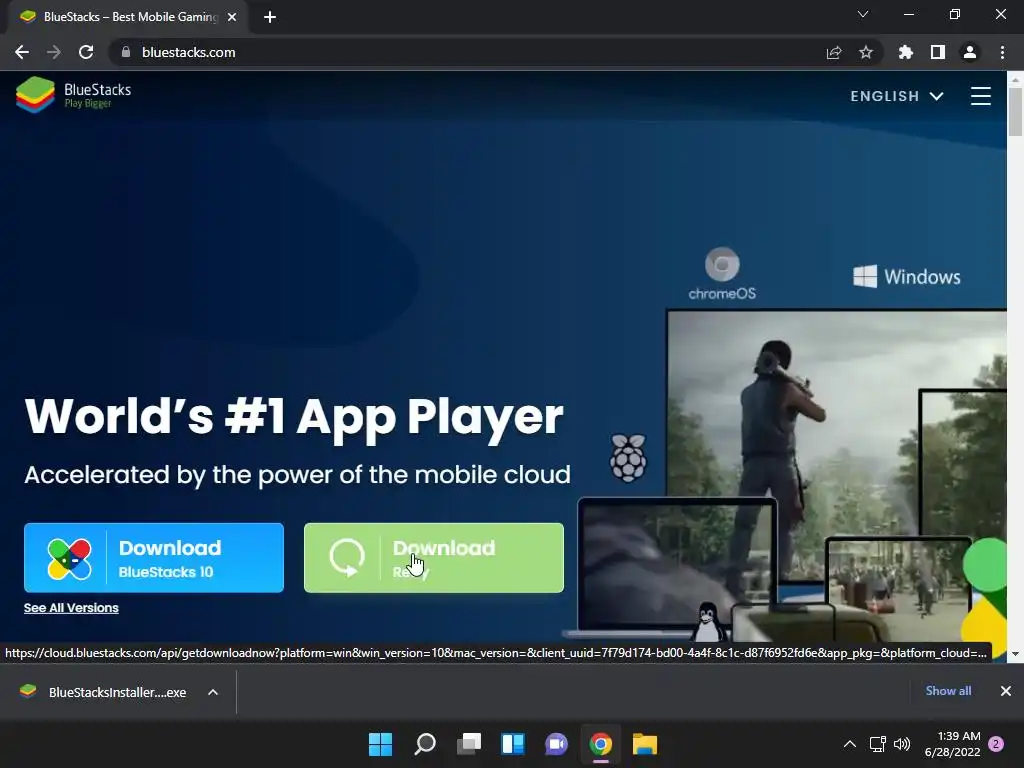Expand the ENGLISH language dropdown
Image resolution: width=1024 pixels, height=768 pixels.
click(x=896, y=96)
